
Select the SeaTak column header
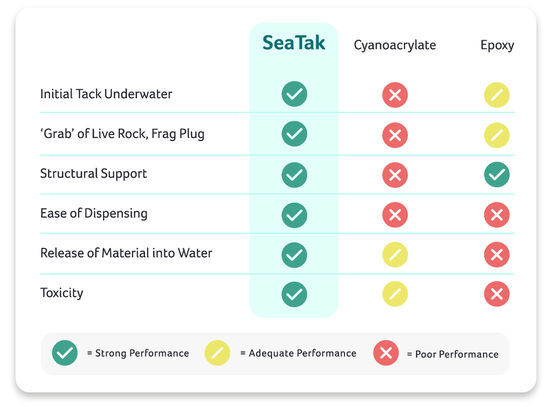point(294,43)
